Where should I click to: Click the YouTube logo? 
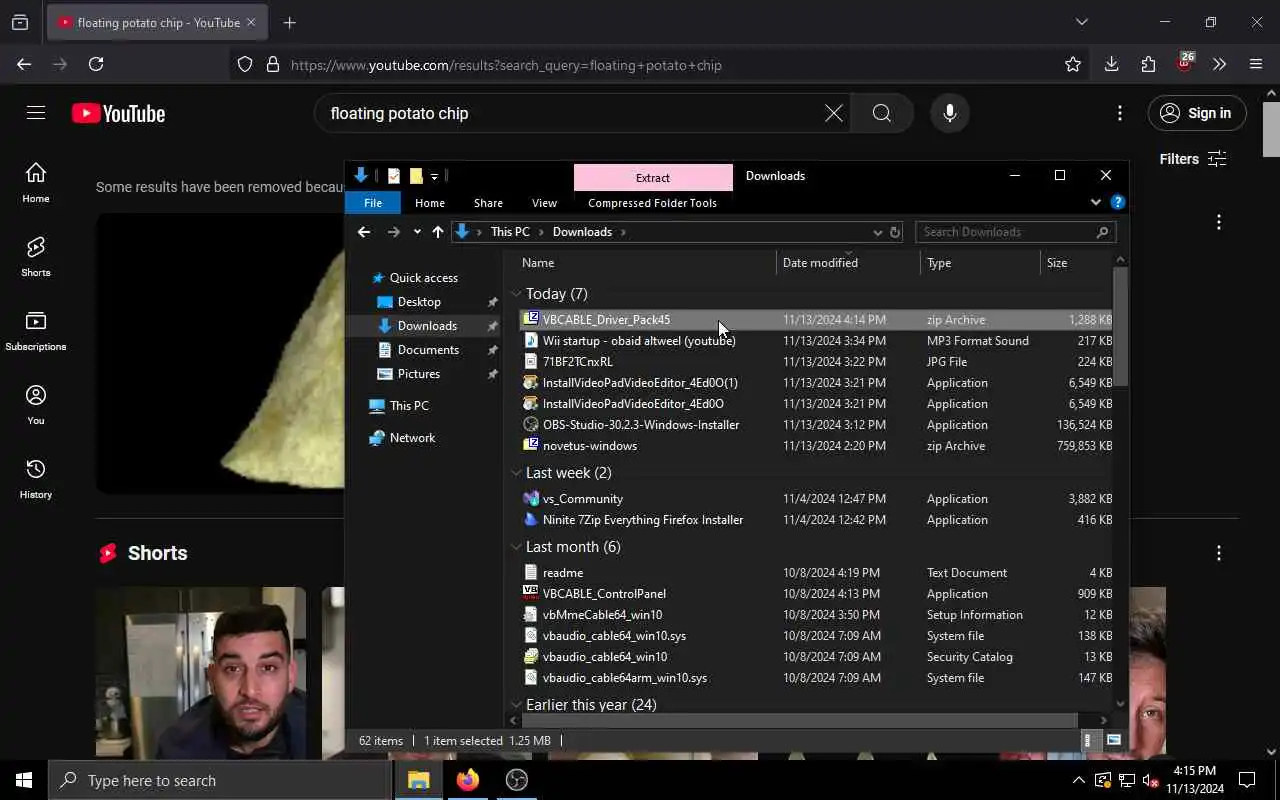(x=118, y=114)
